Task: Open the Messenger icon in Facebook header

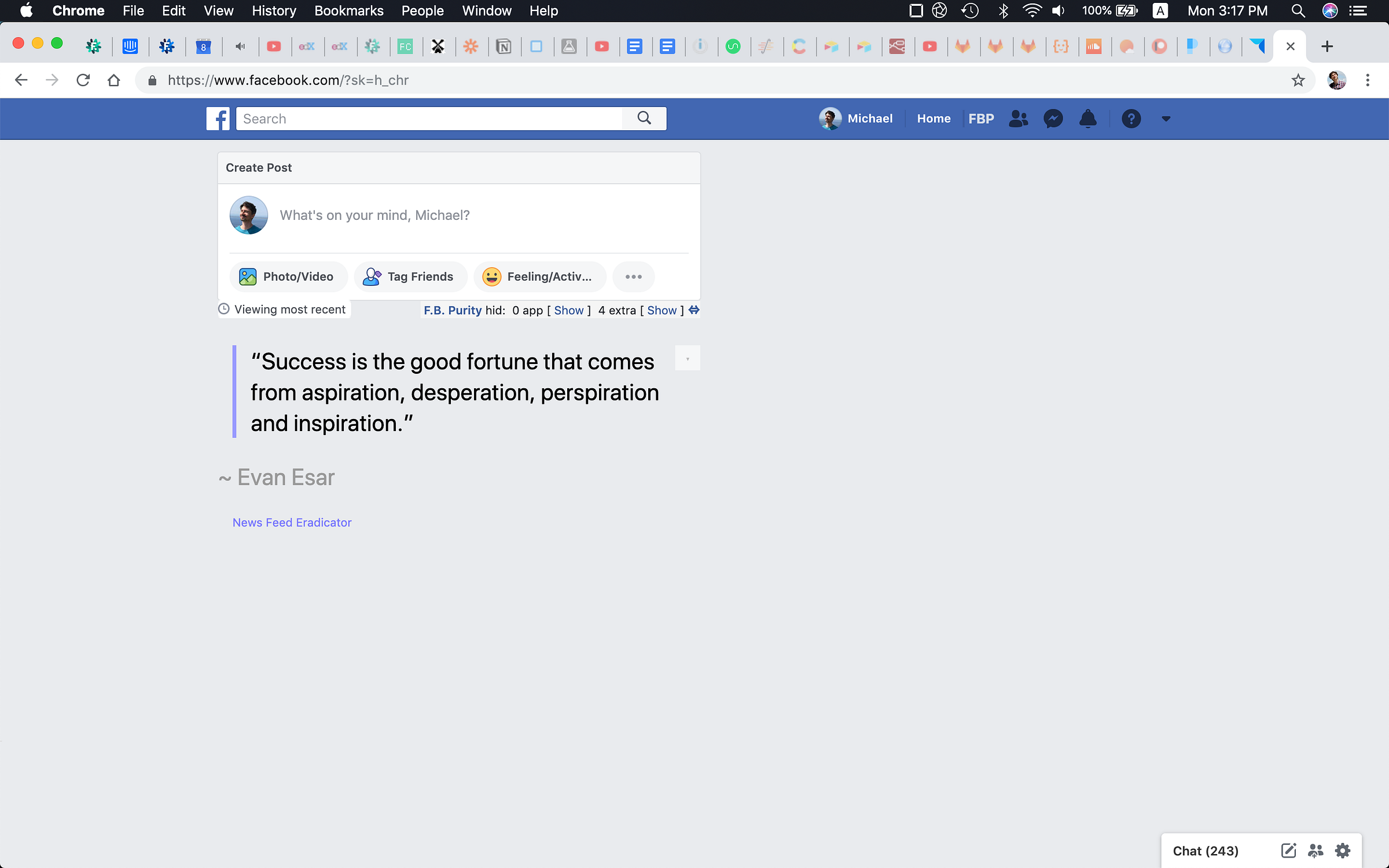Action: tap(1053, 119)
